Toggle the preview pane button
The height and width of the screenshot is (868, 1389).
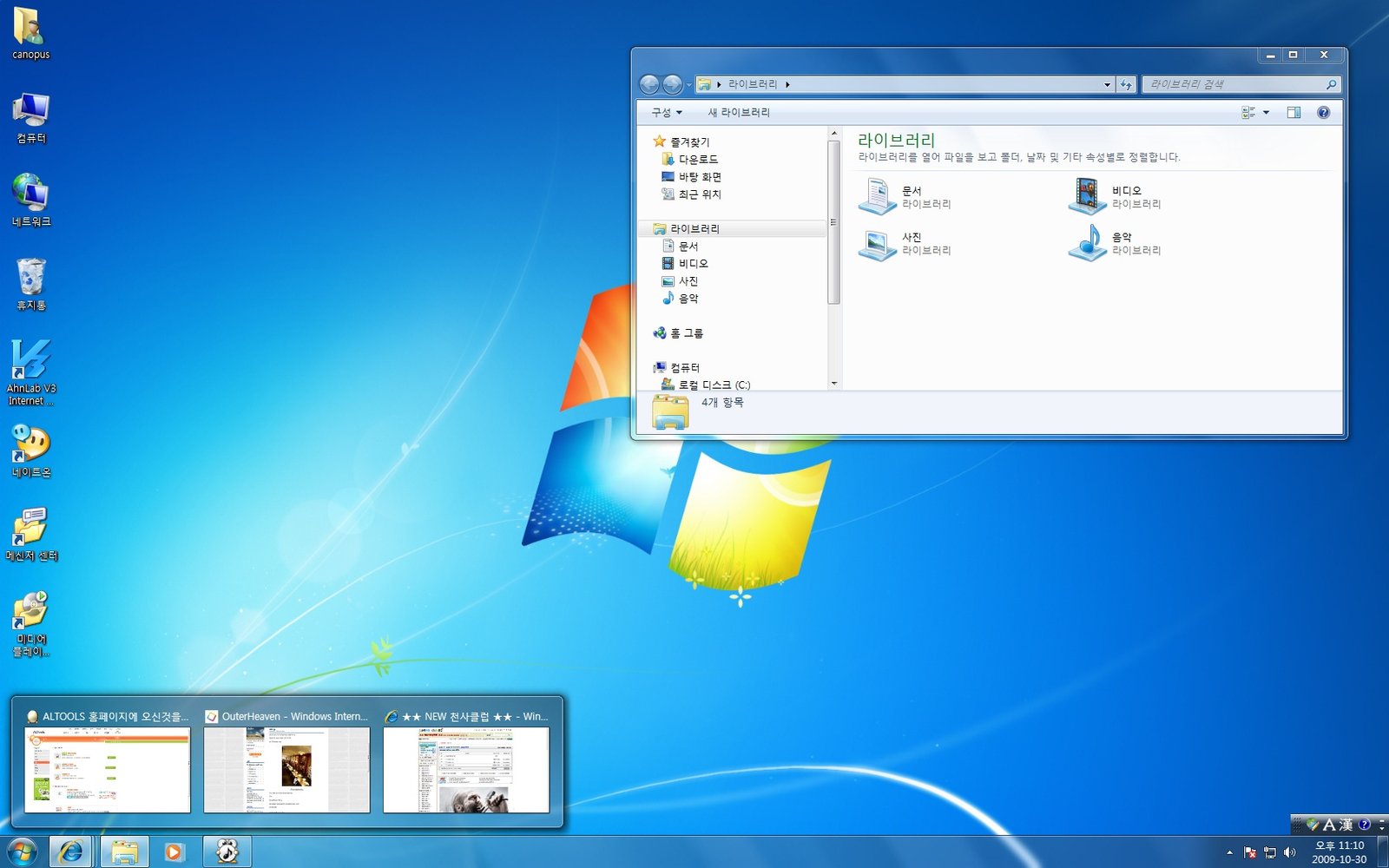(1294, 112)
